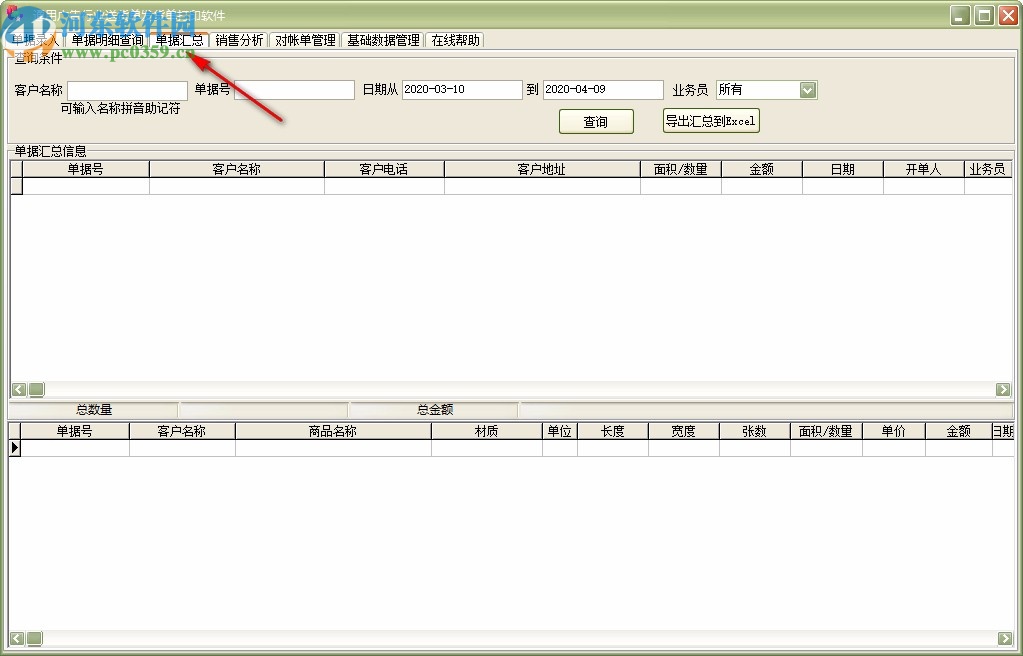1023x656 pixels.
Task: Run the 查询 button
Action: pyautogui.click(x=596, y=121)
